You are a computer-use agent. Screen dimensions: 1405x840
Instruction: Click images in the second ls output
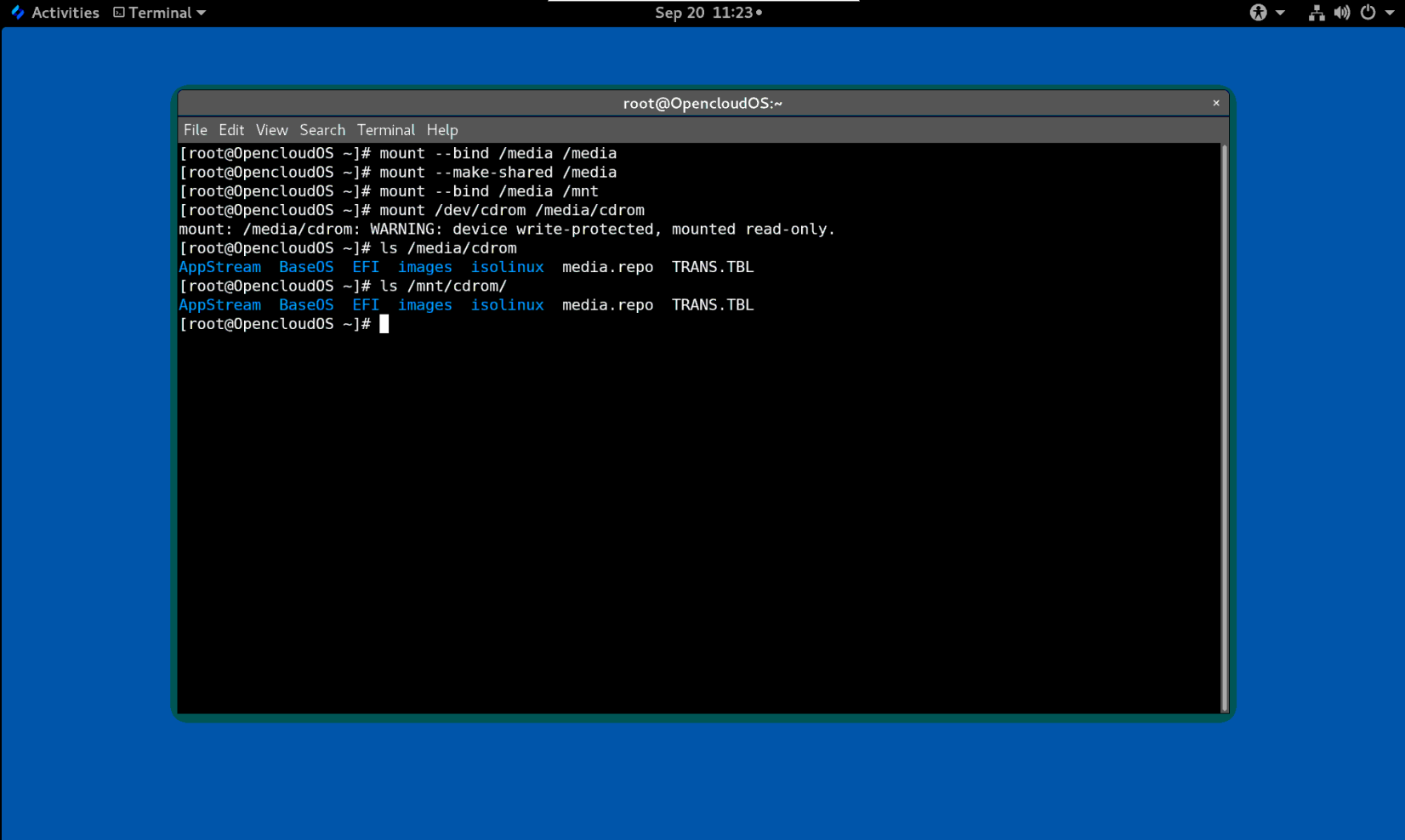pyautogui.click(x=425, y=305)
